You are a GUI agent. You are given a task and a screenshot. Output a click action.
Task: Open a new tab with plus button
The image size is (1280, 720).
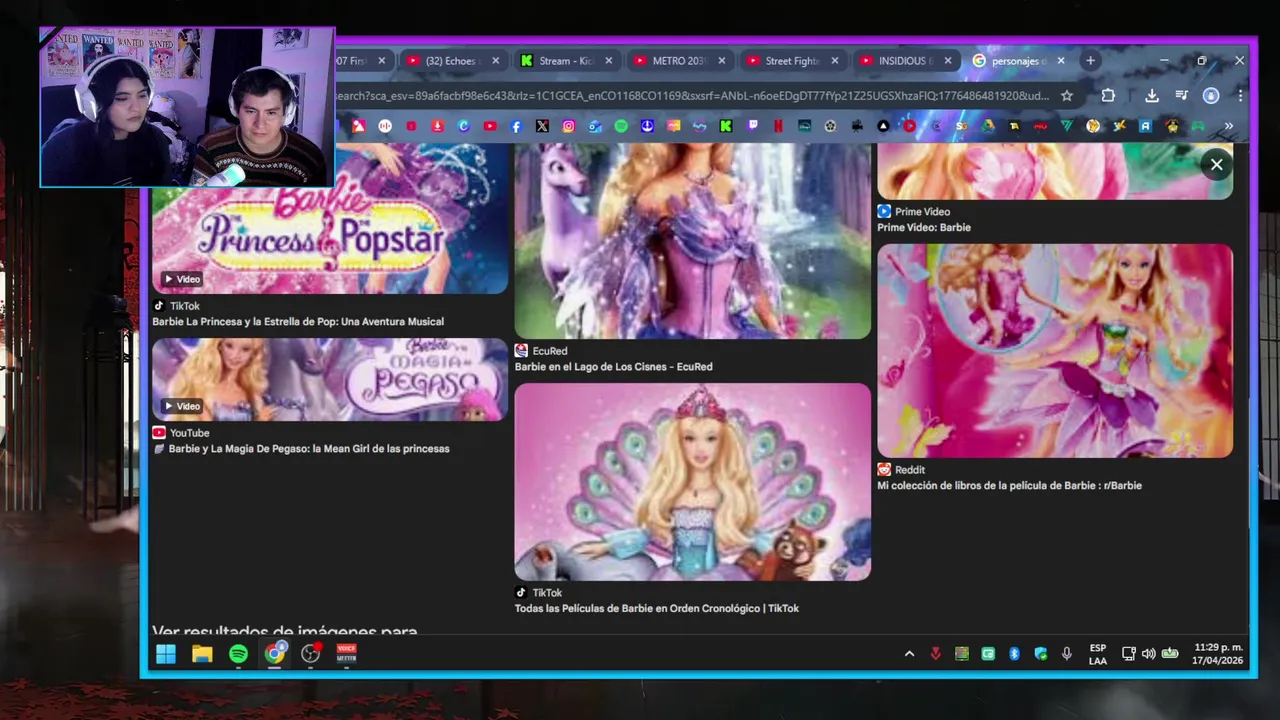1090,61
